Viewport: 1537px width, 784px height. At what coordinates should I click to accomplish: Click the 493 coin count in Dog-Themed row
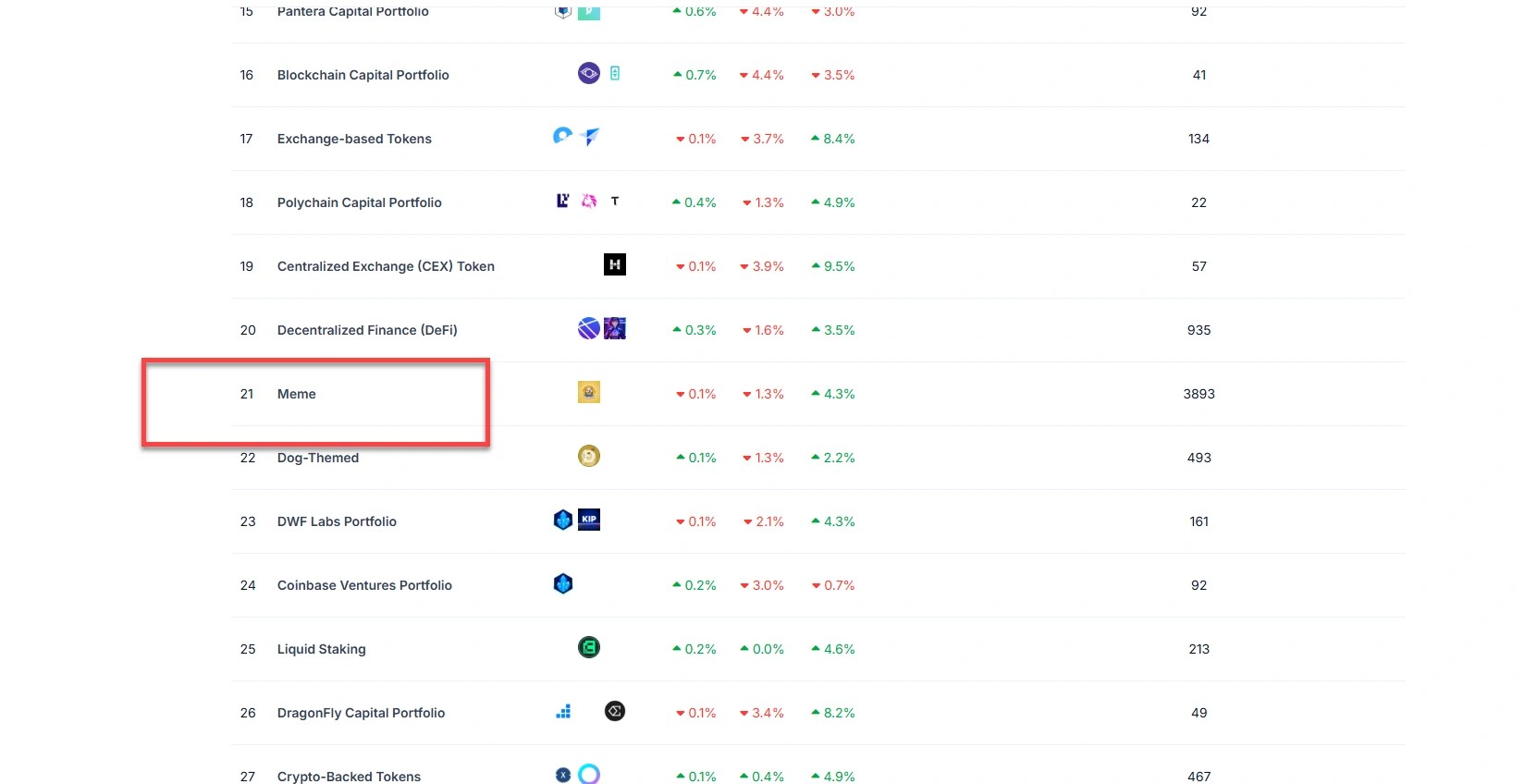[x=1199, y=458]
